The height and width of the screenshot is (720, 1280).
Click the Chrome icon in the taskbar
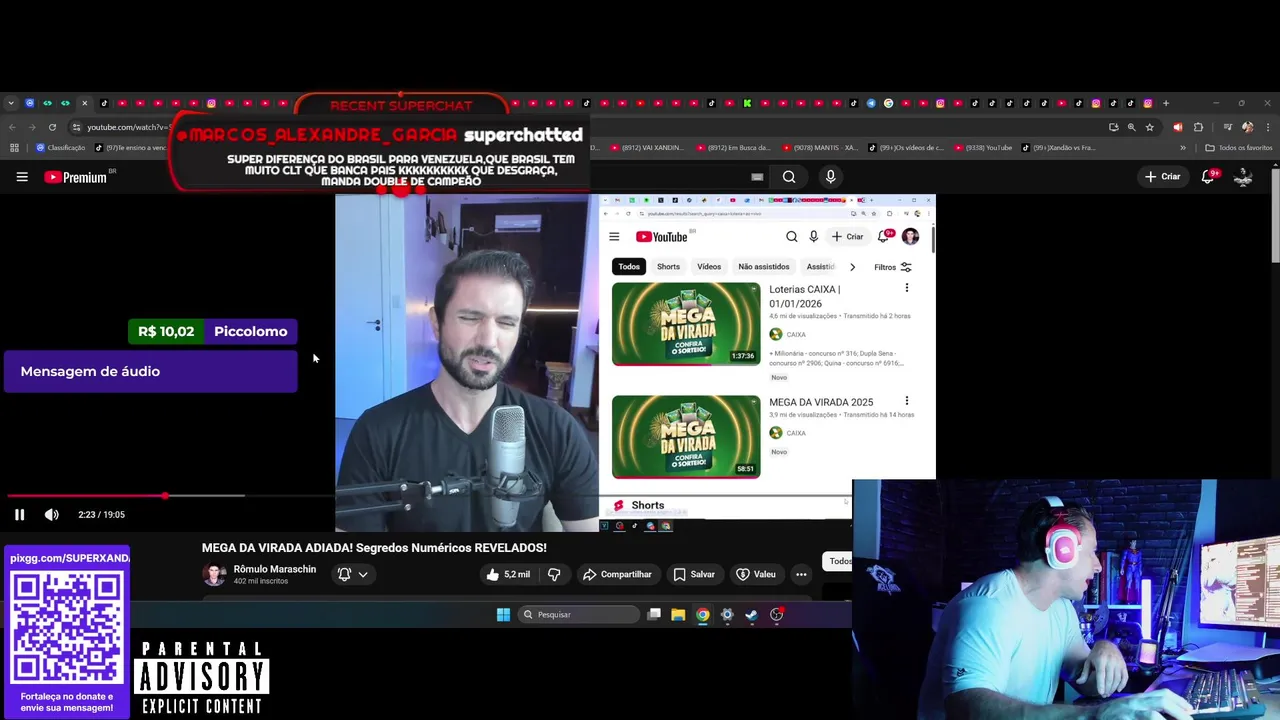click(x=703, y=615)
